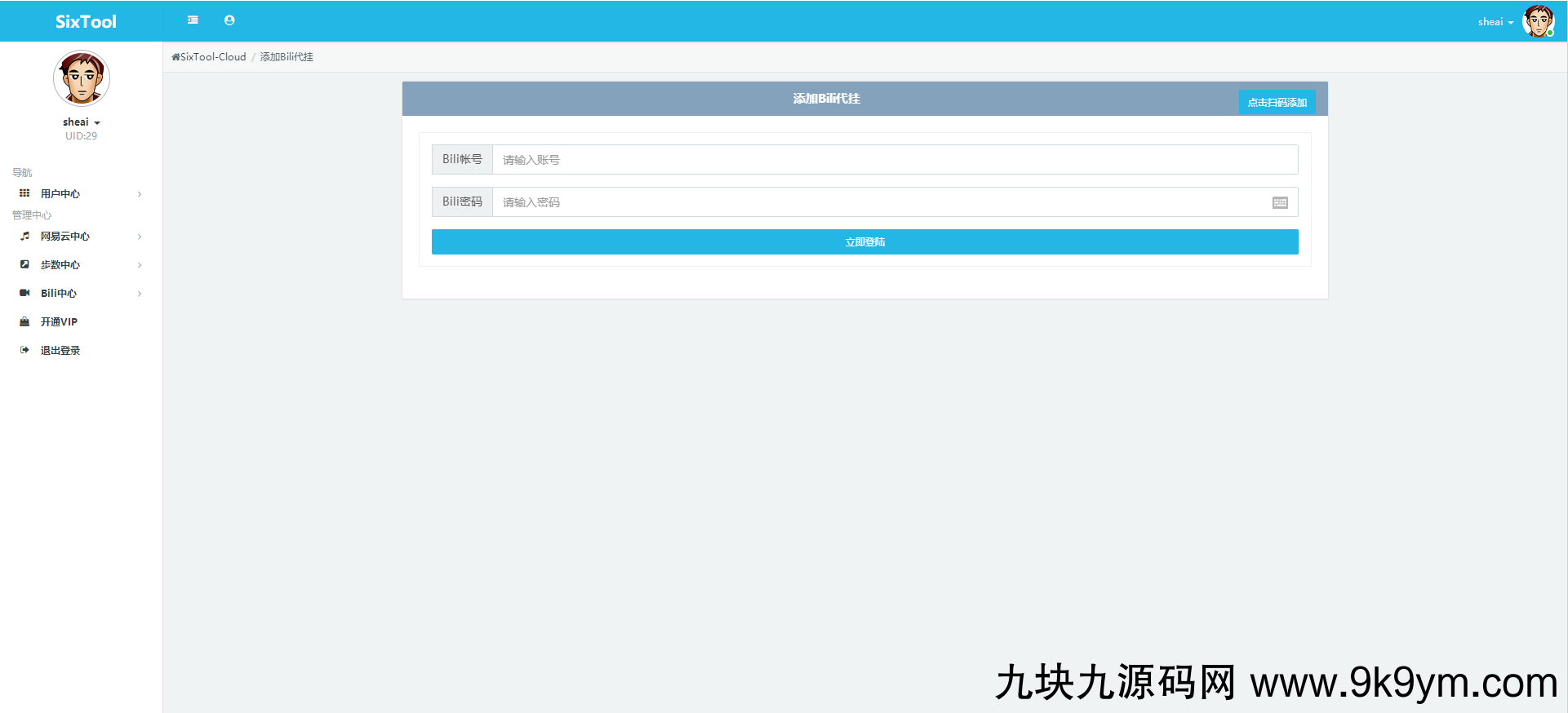Screen dimensions: 1568x713
Task: Open the sheai dropdown under sidebar avatar
Action: pyautogui.click(x=81, y=122)
